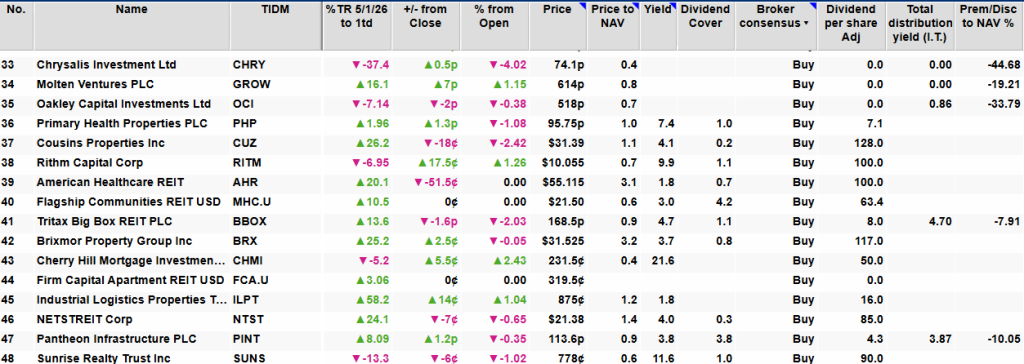Select the Molten Ventures PLC row
1024x364 pixels.
[x=512, y=84]
